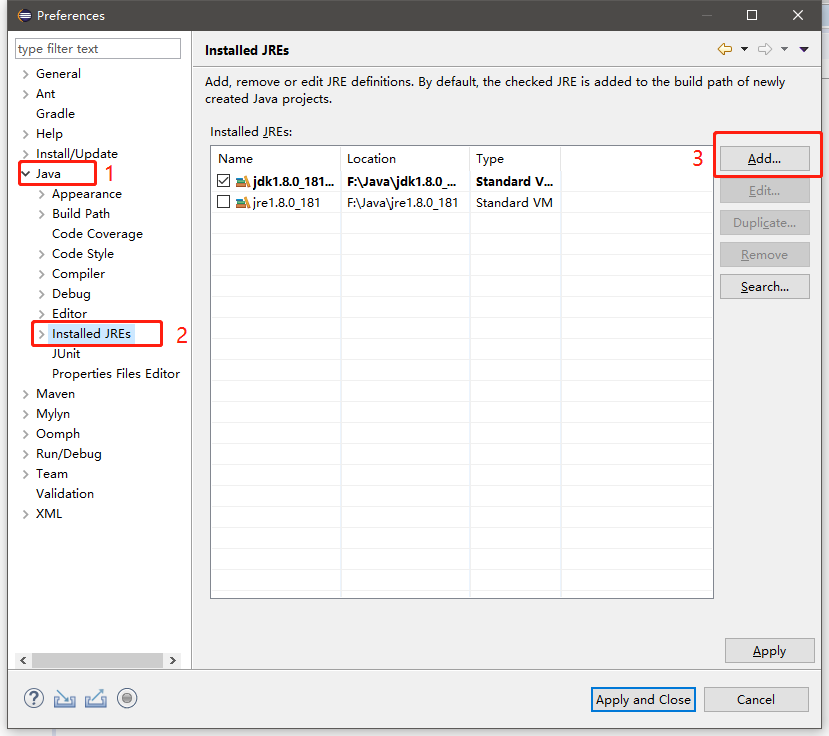
Task: Click the Forward navigation arrow icon
Action: [765, 49]
